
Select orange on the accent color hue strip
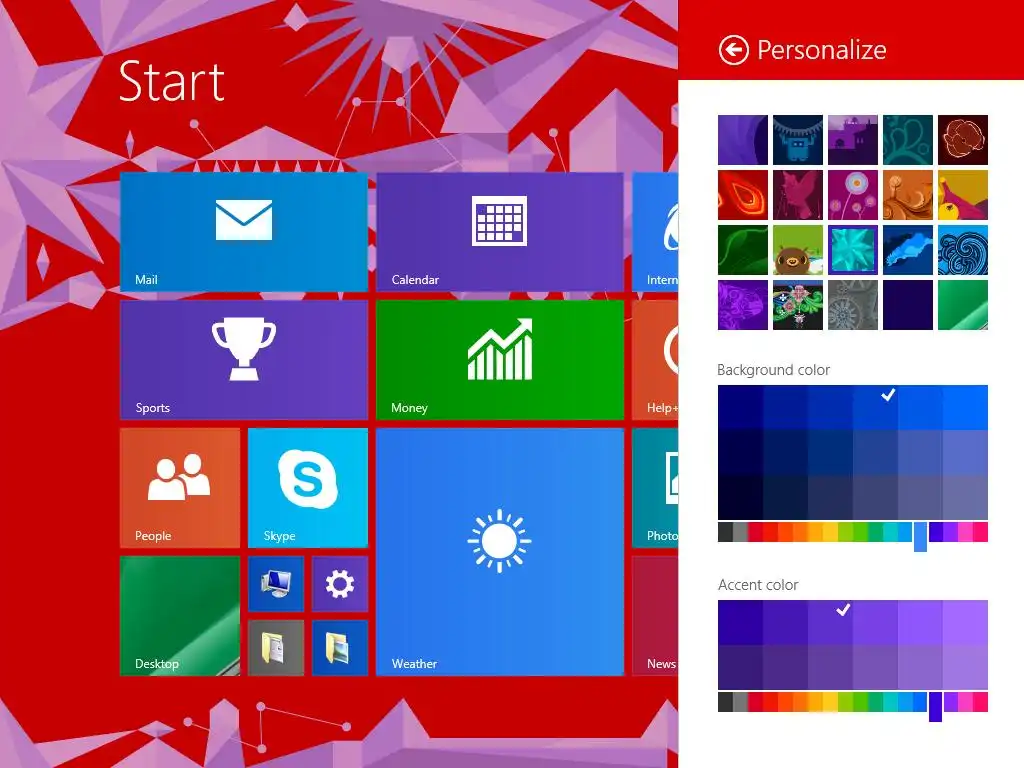(x=801, y=702)
